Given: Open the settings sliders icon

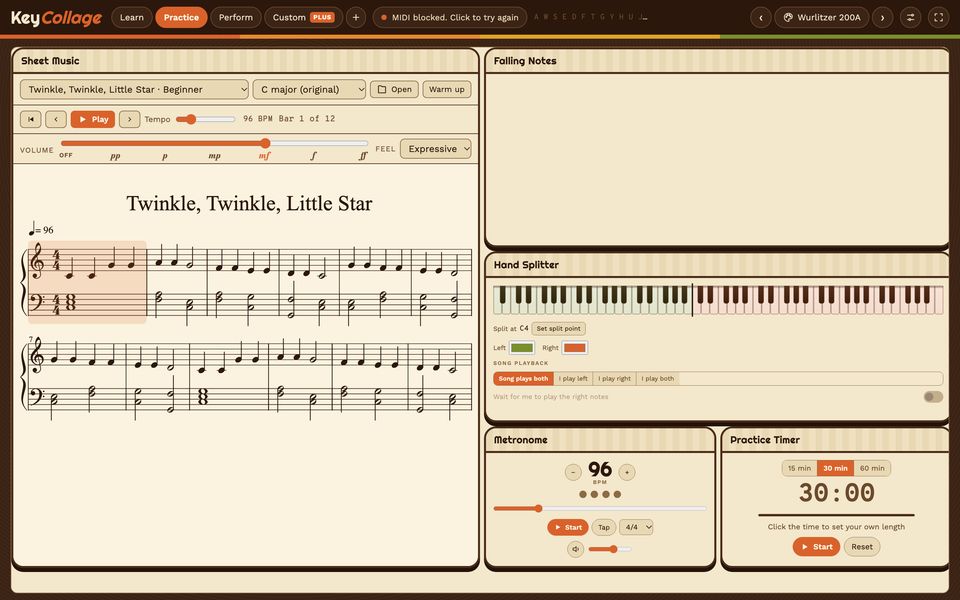Looking at the screenshot, I should click(910, 18).
